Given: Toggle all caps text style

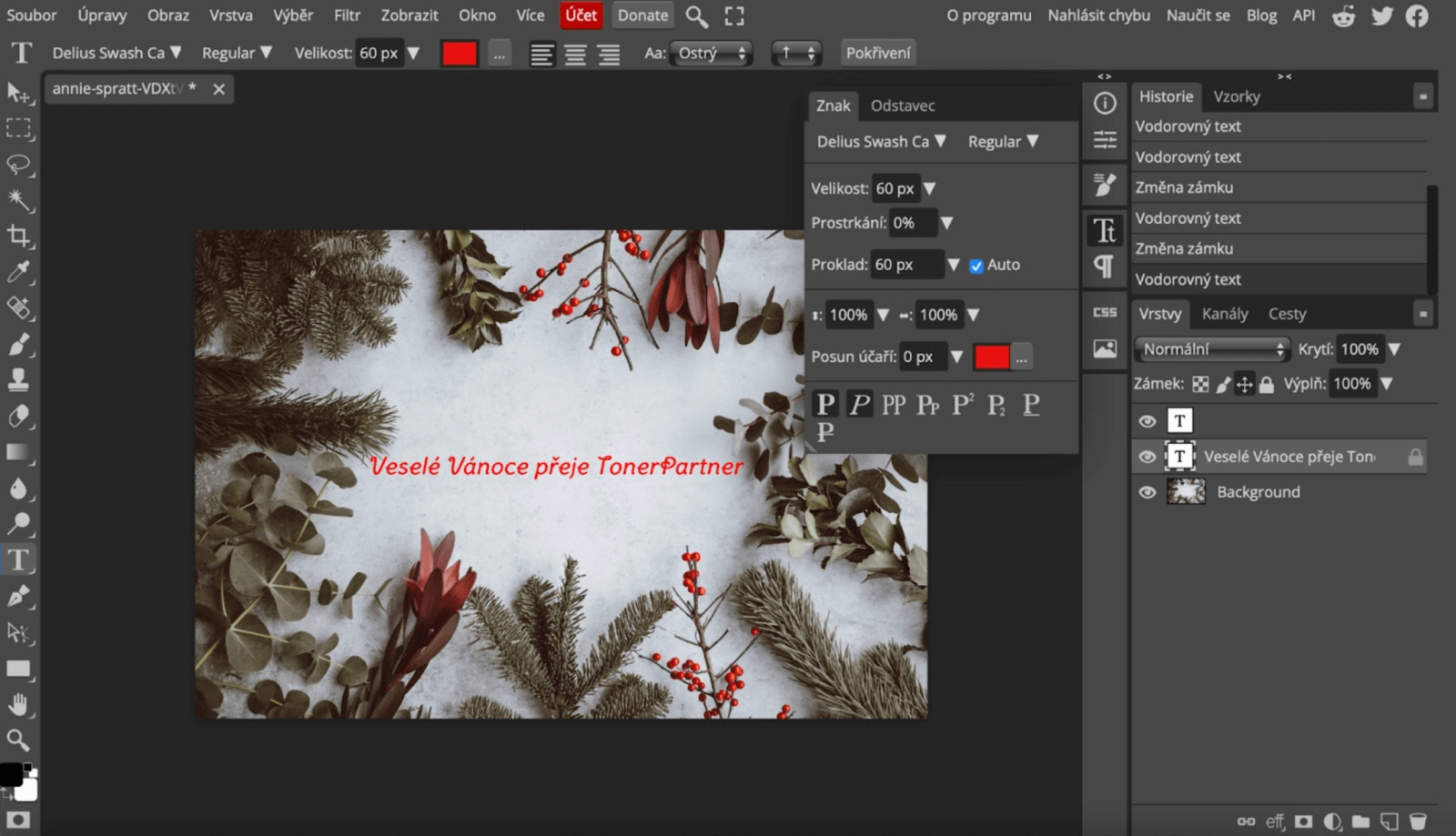Looking at the screenshot, I should coord(894,405).
